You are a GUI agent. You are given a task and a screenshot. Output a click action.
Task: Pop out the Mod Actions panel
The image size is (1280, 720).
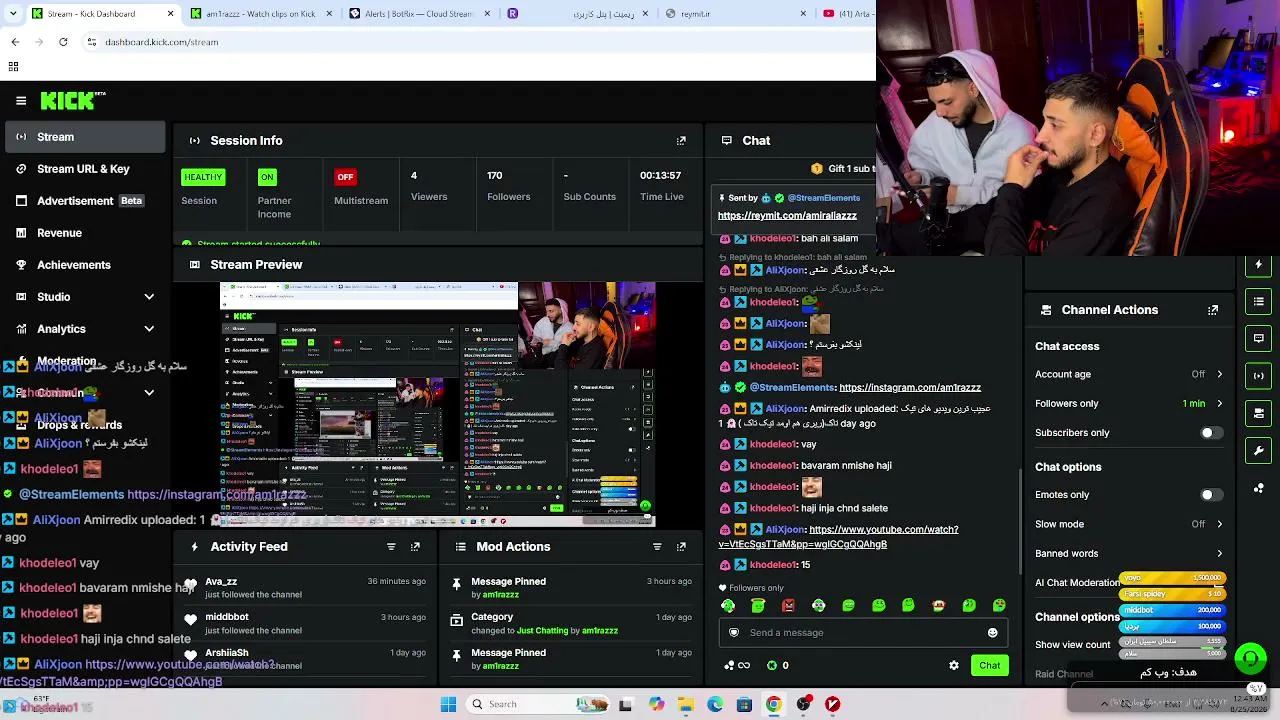(681, 547)
